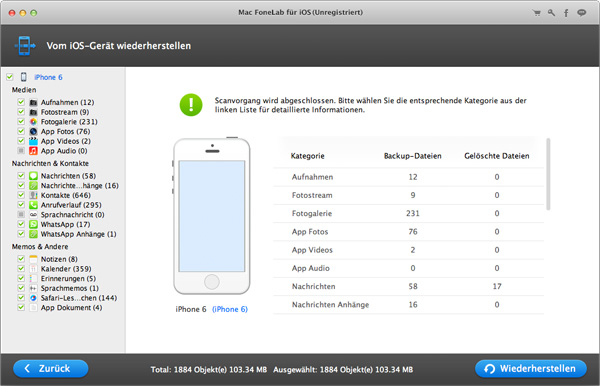Select Safari-Les…chen (144) in sidebar
Image resolution: width=600 pixels, height=386 pixels.
tap(79, 298)
